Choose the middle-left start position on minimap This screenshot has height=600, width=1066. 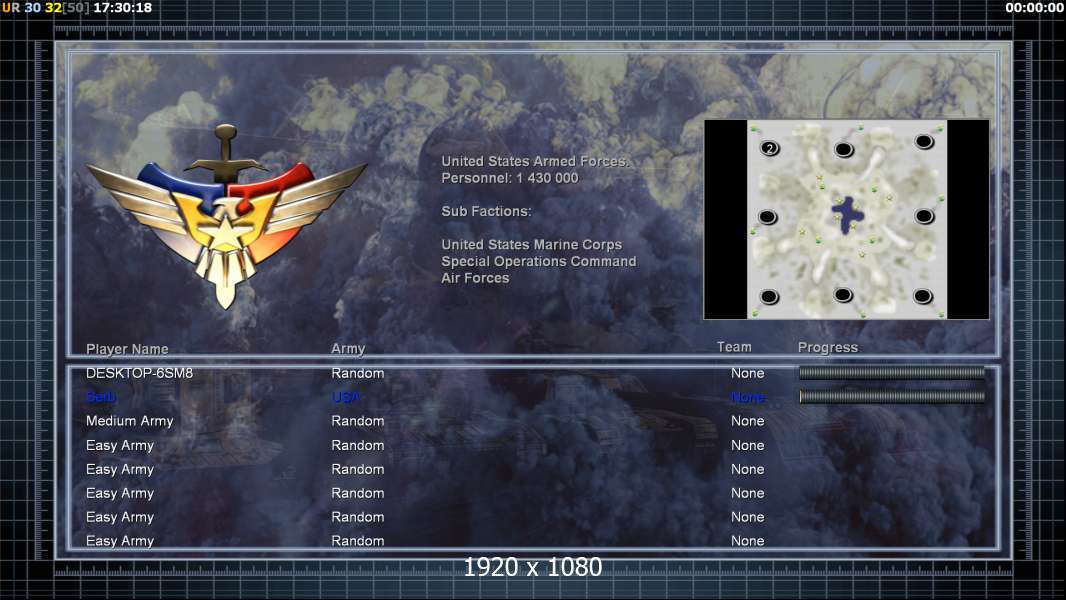pyautogui.click(x=768, y=217)
